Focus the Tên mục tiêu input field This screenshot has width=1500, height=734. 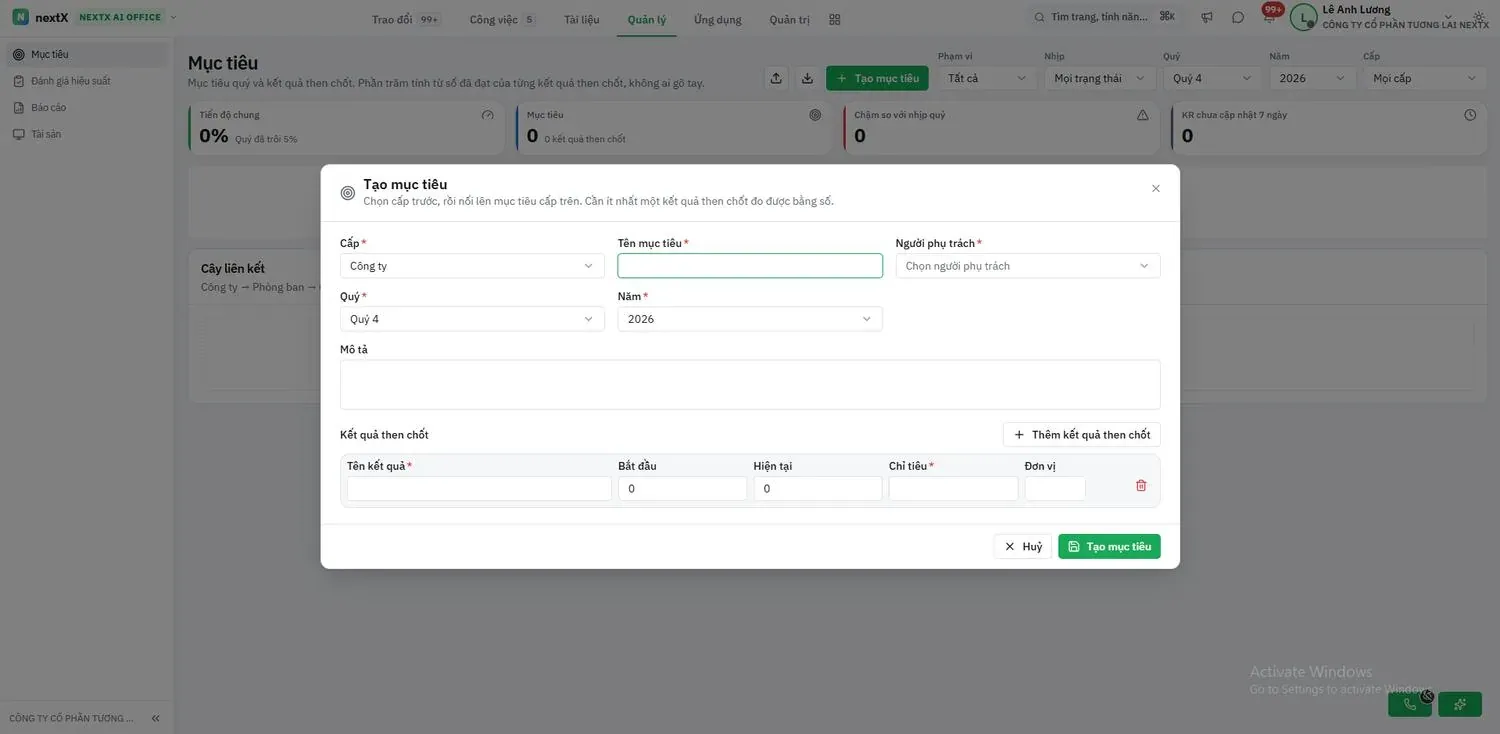(750, 266)
